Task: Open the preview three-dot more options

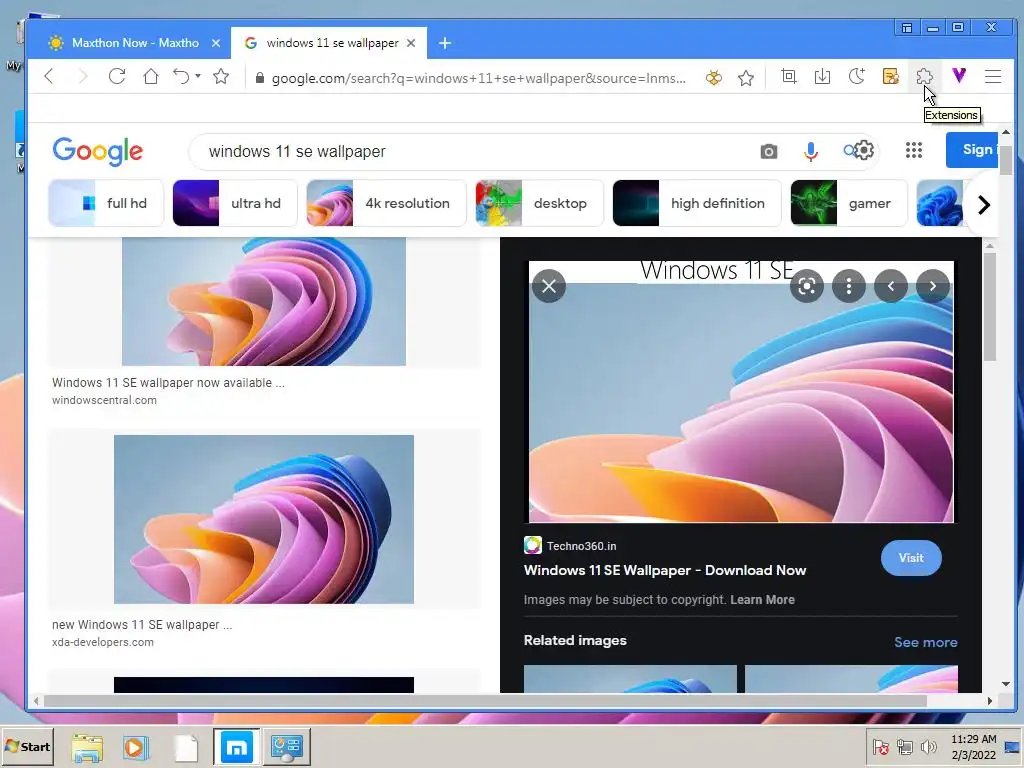Action: click(849, 286)
